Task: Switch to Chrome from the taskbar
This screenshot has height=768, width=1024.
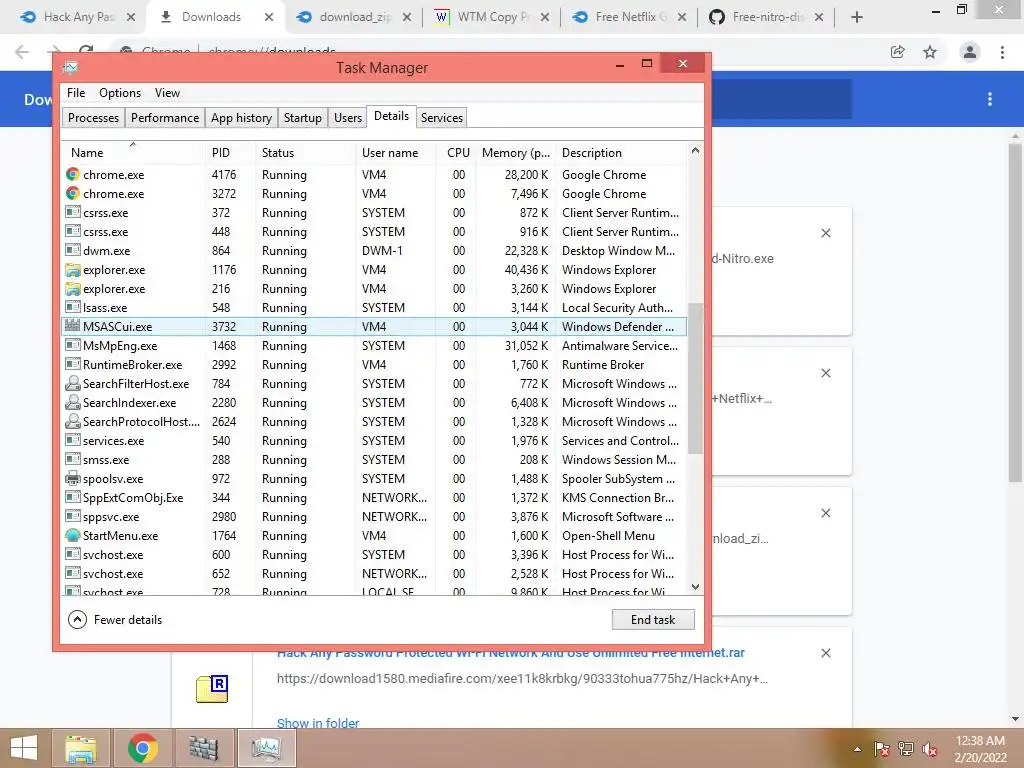Action: point(142,748)
